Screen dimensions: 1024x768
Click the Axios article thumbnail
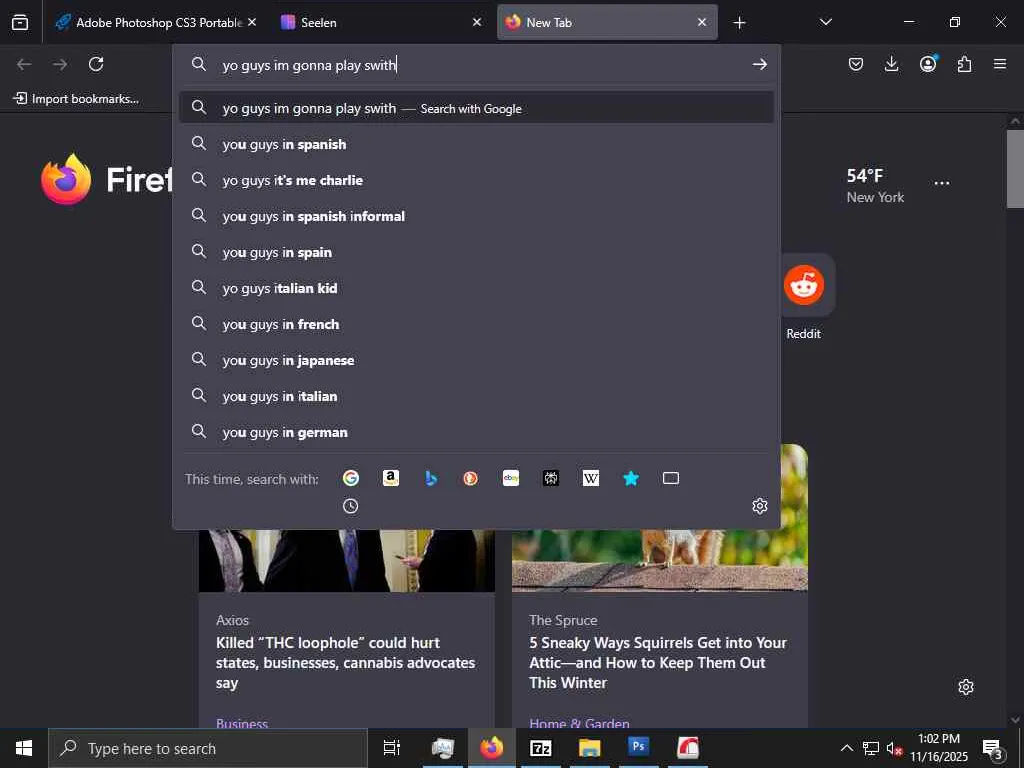(347, 560)
